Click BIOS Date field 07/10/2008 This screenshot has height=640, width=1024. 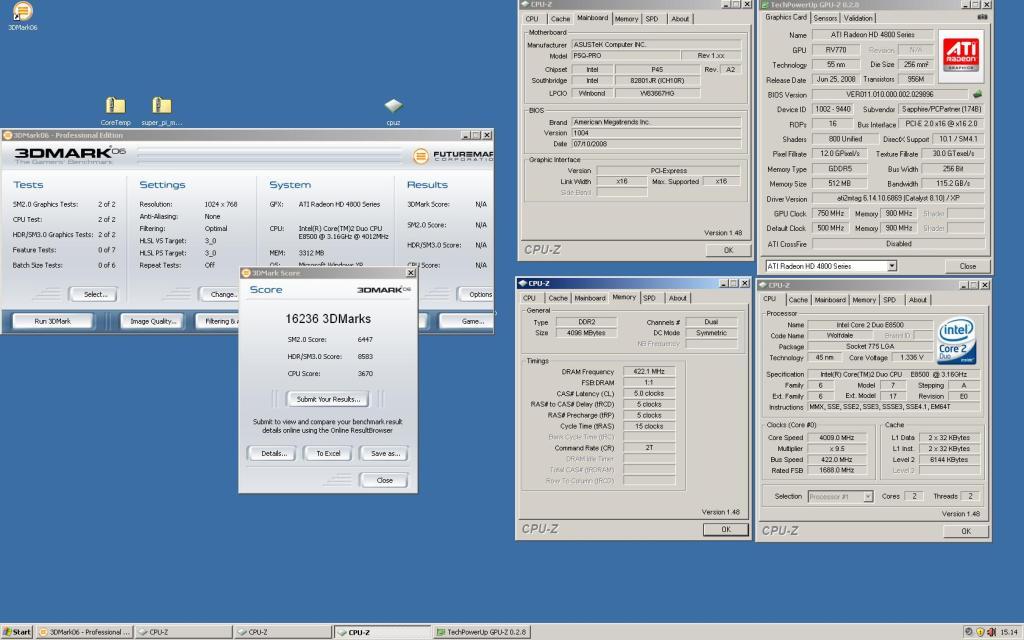click(x=656, y=144)
